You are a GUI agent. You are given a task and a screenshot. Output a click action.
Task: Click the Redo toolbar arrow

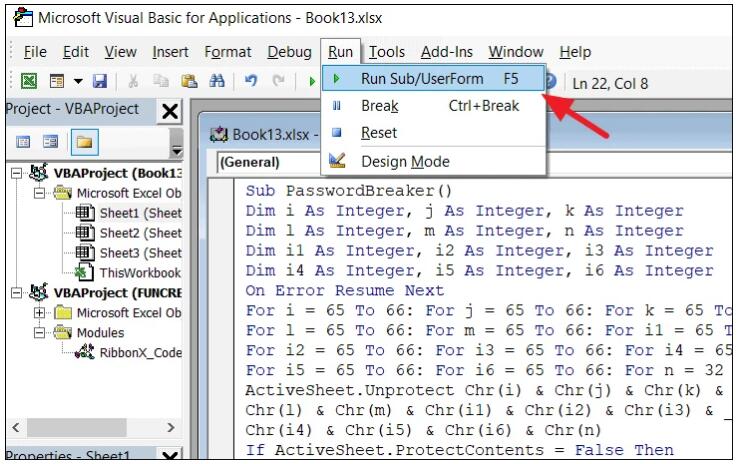point(278,81)
